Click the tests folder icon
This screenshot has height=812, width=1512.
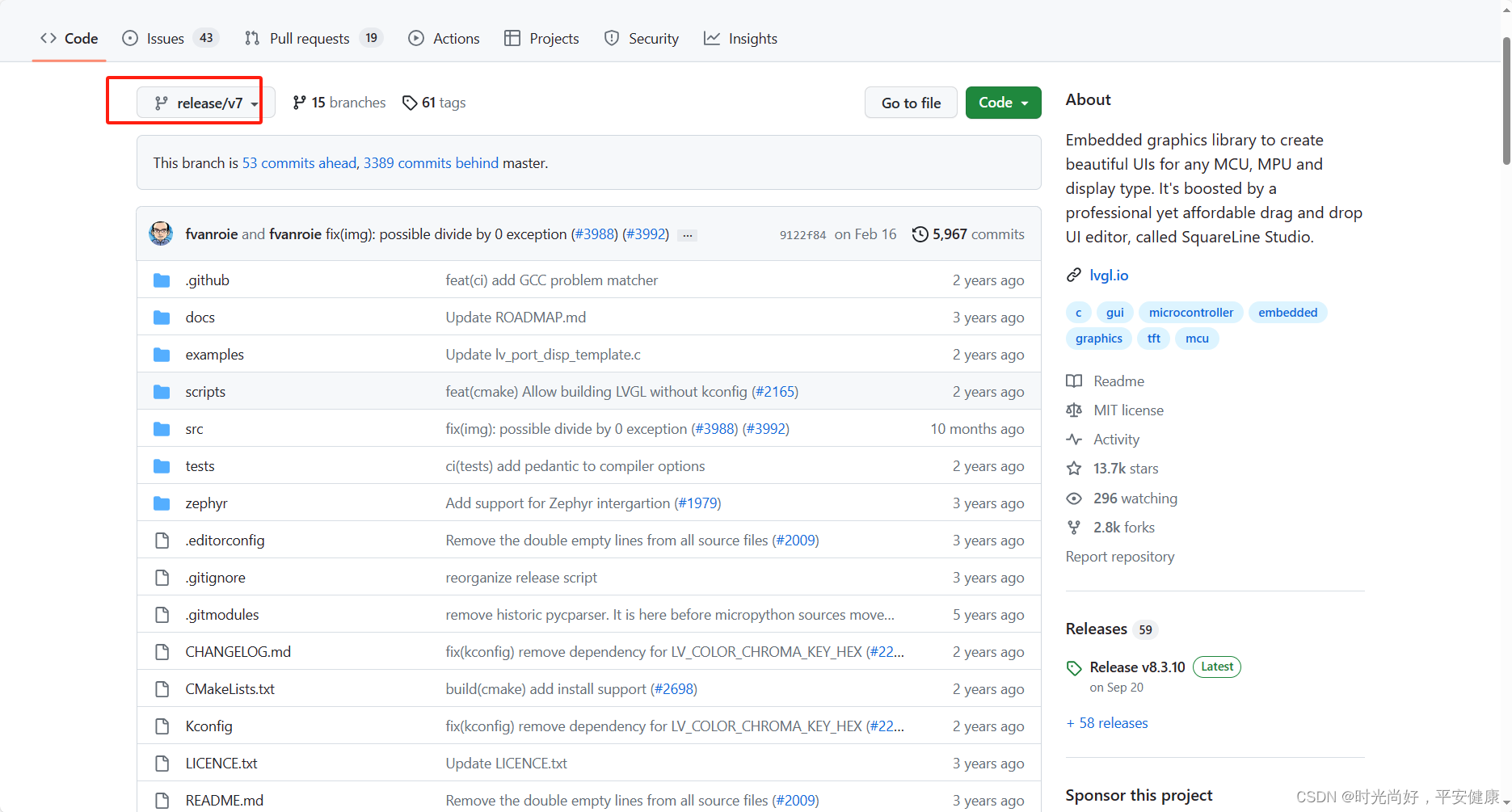[162, 466]
